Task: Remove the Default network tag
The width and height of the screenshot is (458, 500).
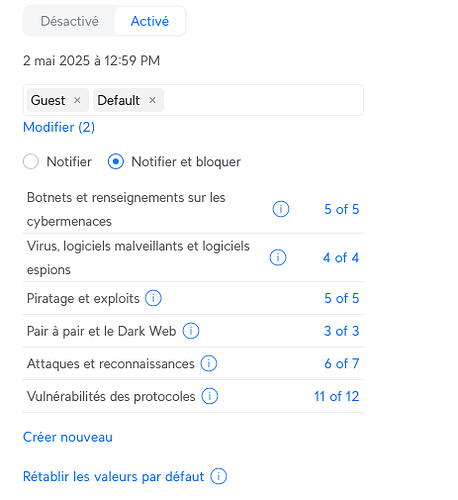Action: pos(152,100)
